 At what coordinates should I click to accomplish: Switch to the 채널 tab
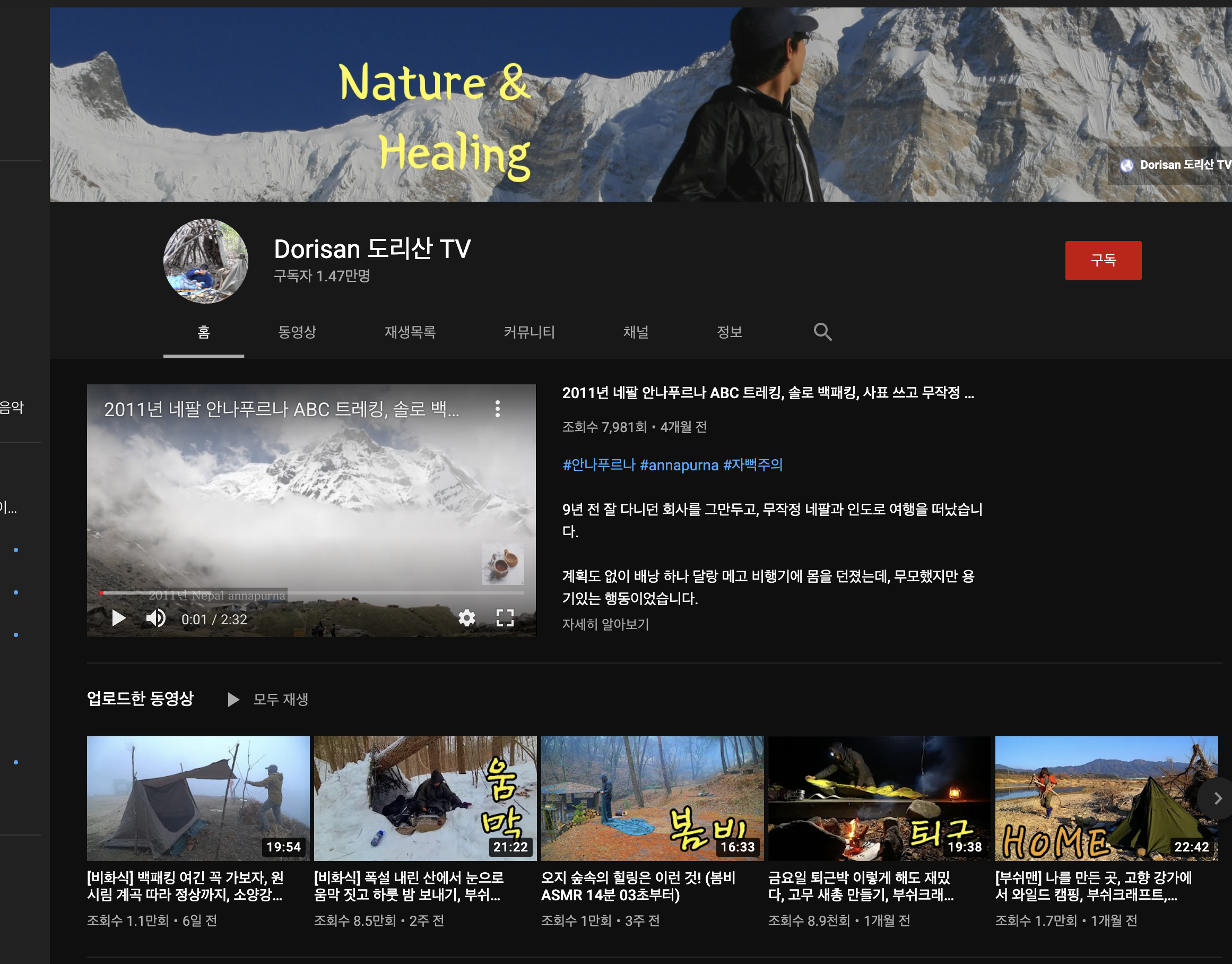click(636, 332)
